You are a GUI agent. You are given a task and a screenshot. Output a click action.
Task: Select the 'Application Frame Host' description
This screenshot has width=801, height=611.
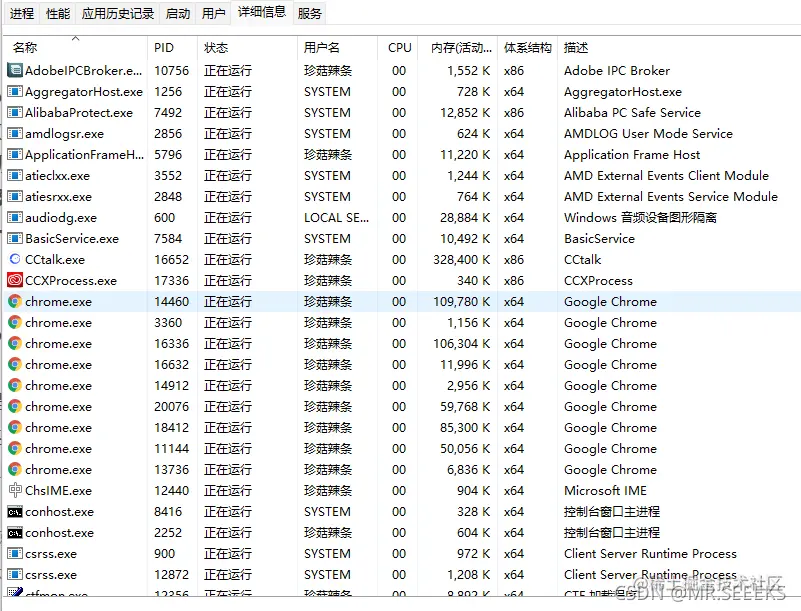coord(632,154)
